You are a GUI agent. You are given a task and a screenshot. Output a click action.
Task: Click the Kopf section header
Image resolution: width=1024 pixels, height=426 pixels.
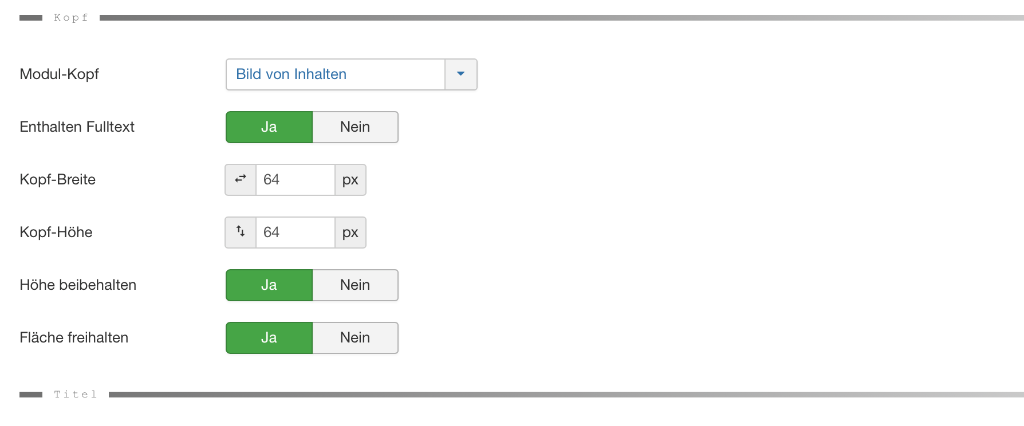(70, 17)
